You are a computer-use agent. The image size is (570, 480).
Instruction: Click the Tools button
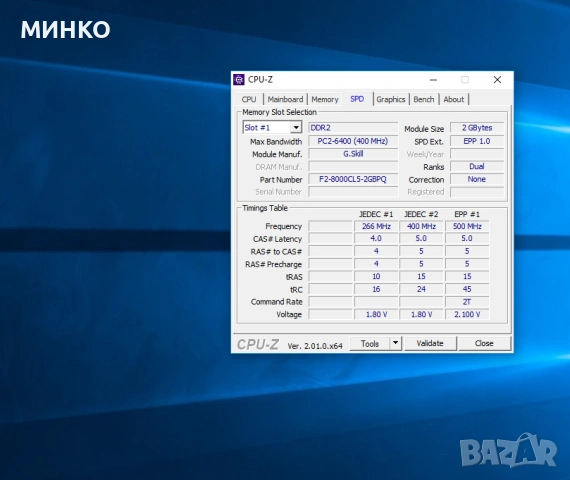coord(370,343)
